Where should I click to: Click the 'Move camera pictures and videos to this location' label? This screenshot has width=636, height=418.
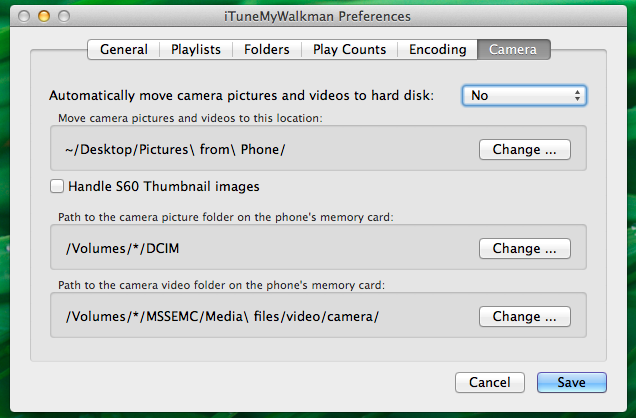click(190, 118)
